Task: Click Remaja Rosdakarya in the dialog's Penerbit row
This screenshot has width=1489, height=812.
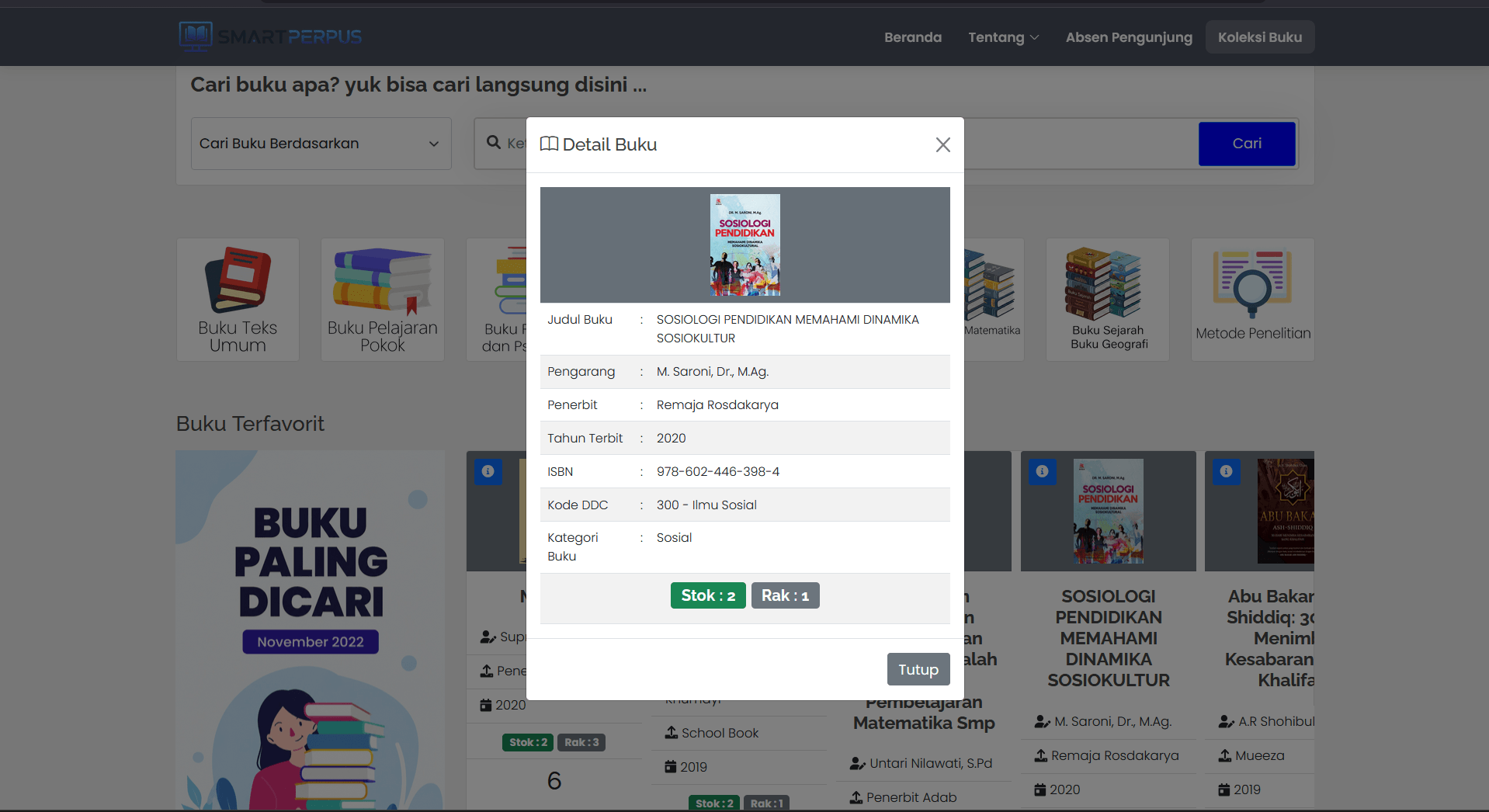Action: pos(717,404)
